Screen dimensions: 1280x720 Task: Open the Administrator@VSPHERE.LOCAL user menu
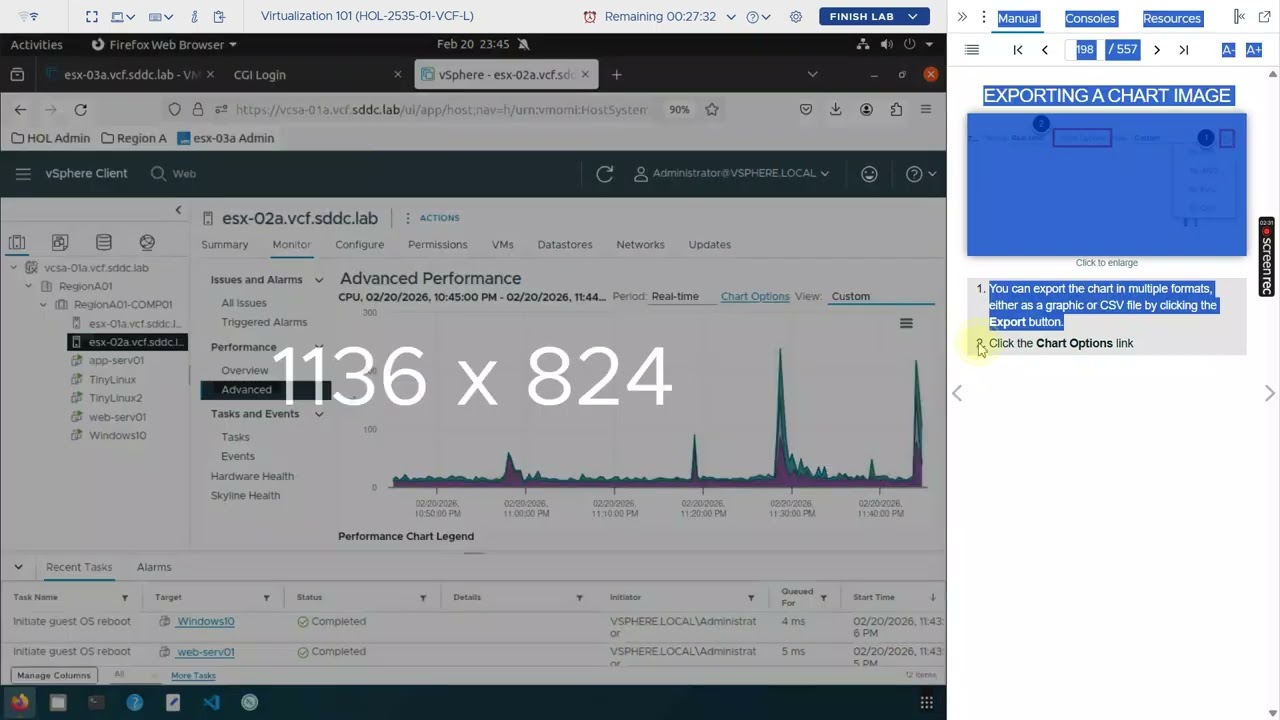click(x=731, y=174)
